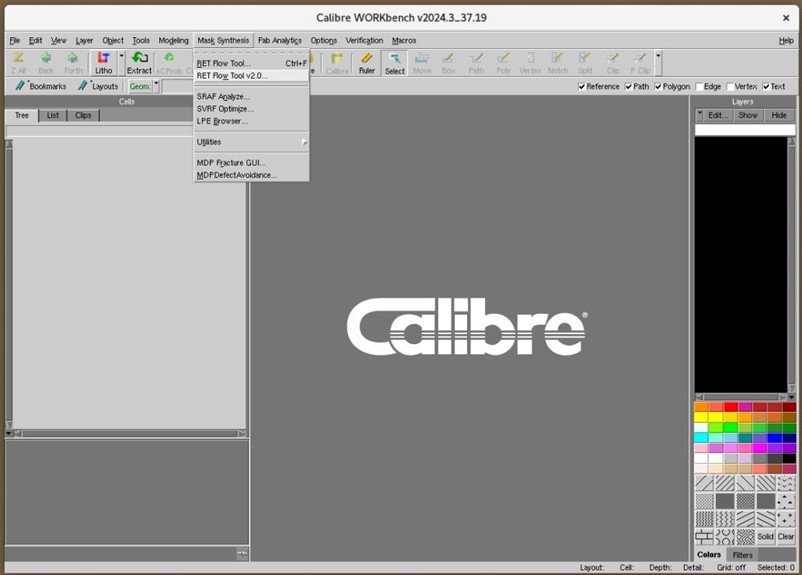
Task: Click the Layers Edit button
Action: pos(718,115)
